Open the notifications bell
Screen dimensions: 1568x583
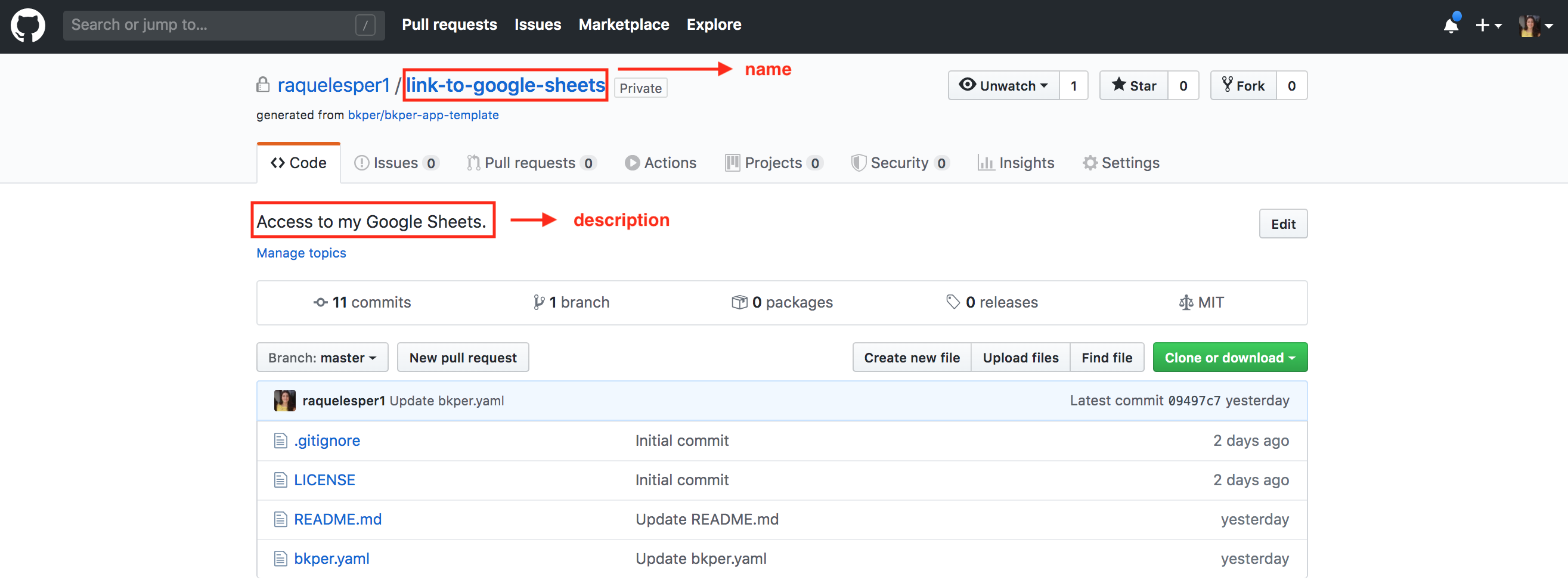(1451, 26)
